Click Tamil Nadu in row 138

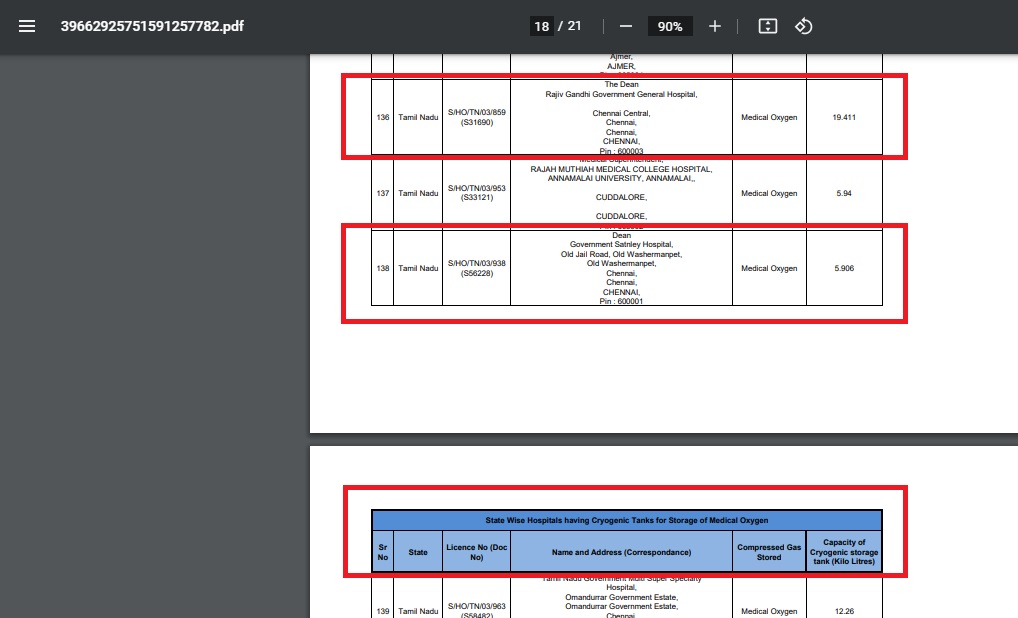(418, 268)
